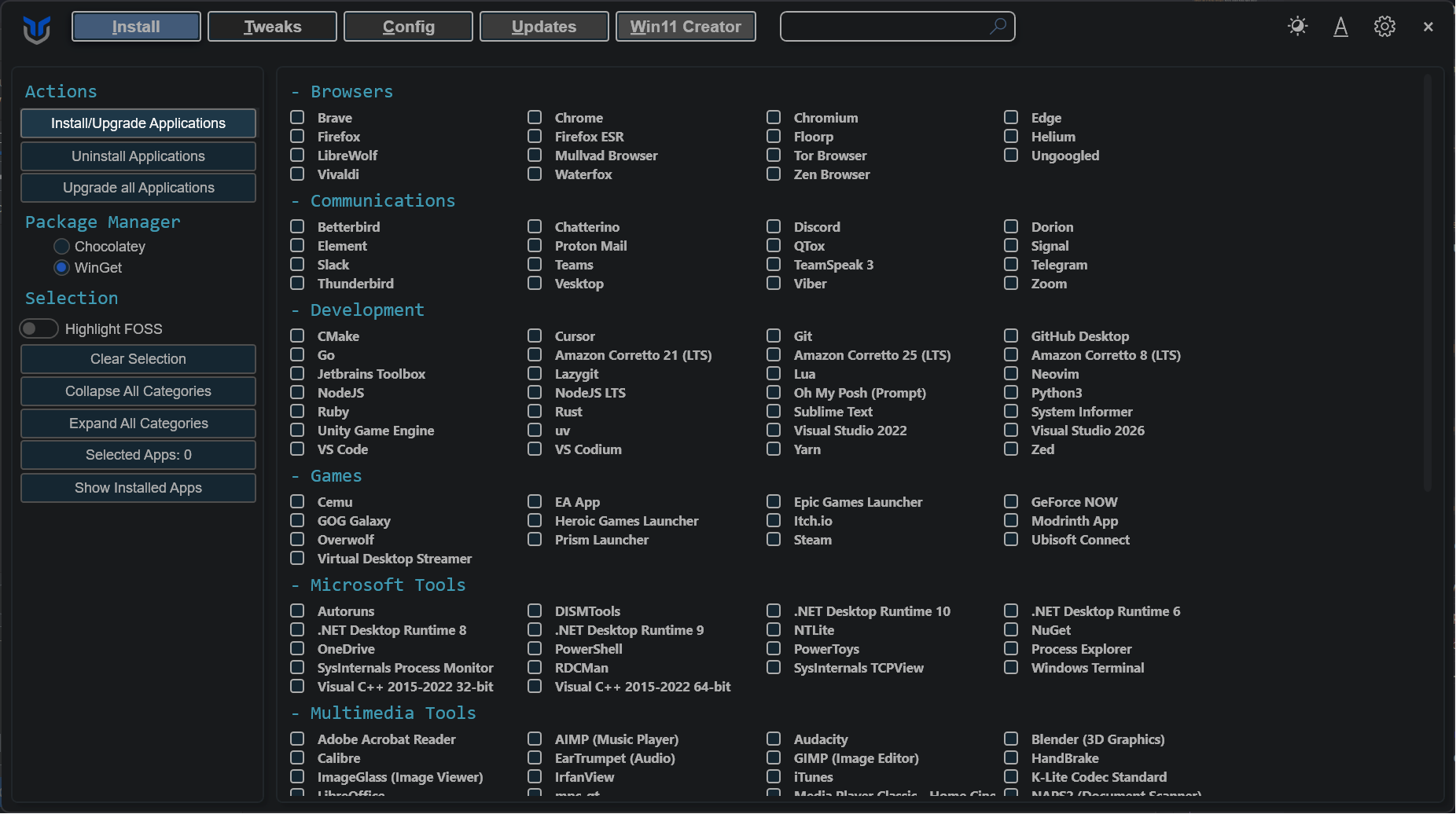Click Upgrade all Applications button
Image resolution: width=1456 pixels, height=814 pixels.
pos(138,188)
